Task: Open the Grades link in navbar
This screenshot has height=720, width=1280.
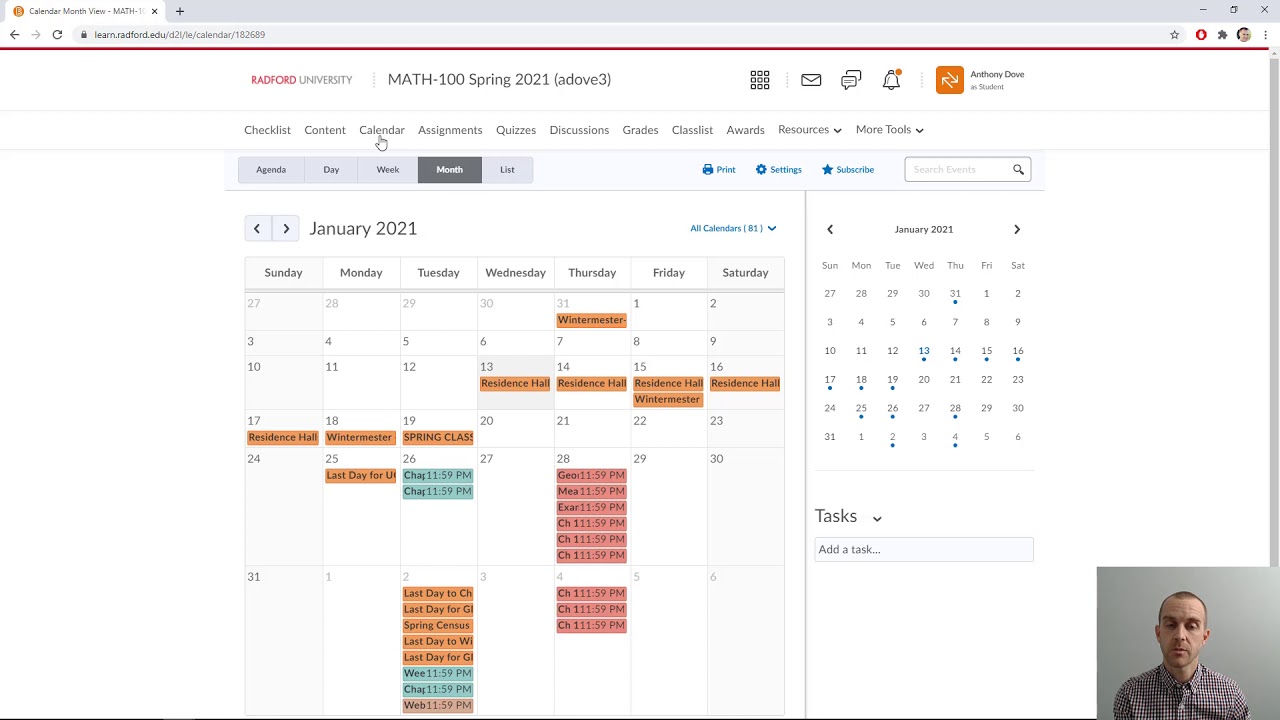Action: [x=640, y=130]
